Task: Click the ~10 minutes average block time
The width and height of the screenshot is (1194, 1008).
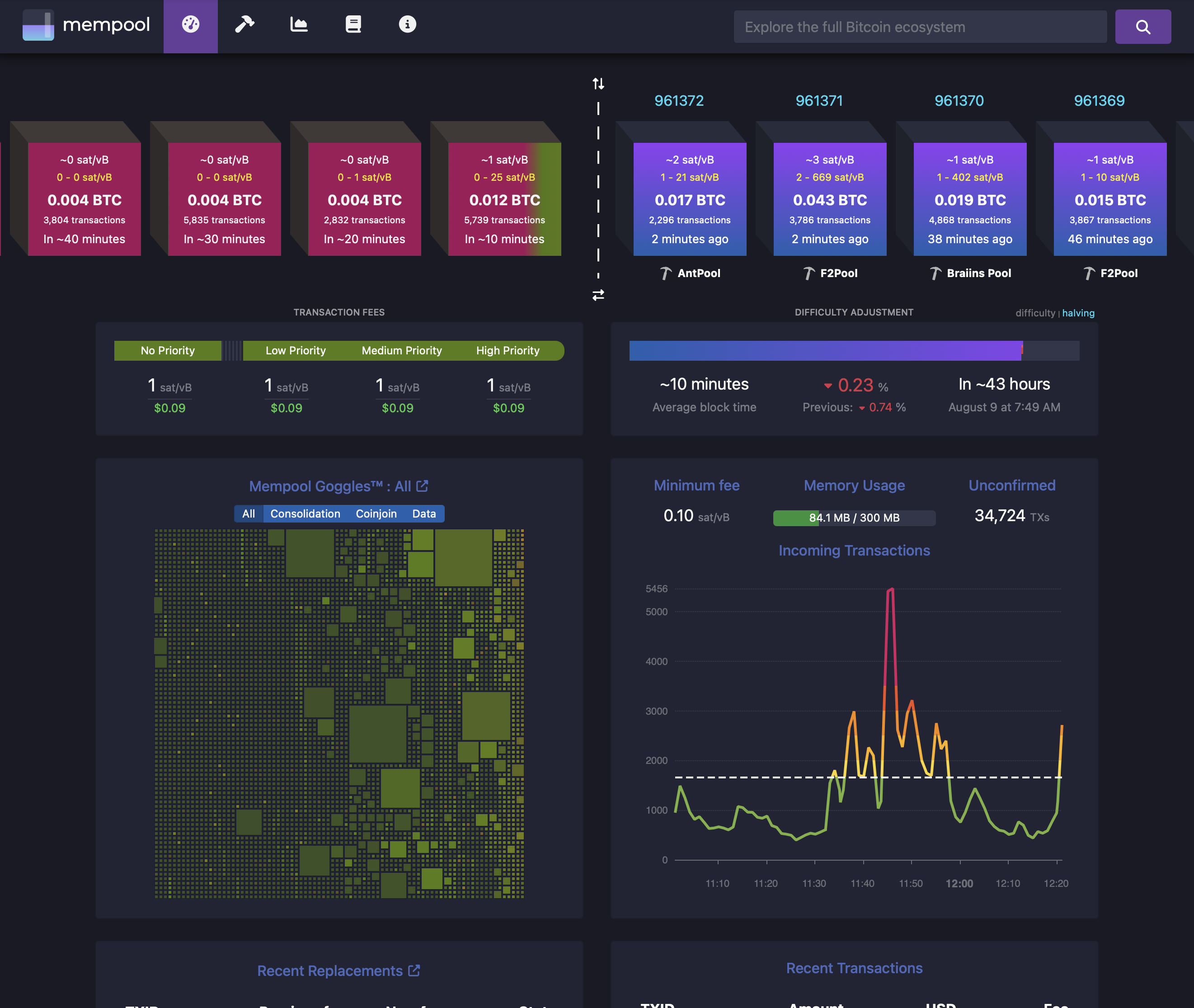Action: click(x=704, y=384)
